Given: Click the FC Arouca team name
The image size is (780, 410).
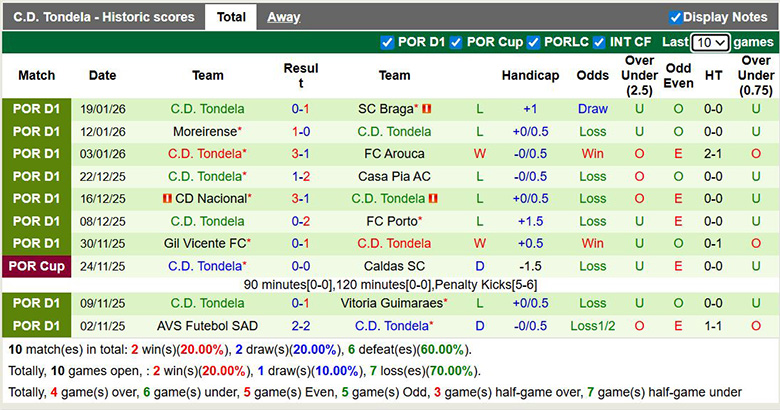Looking at the screenshot, I should coord(394,154).
